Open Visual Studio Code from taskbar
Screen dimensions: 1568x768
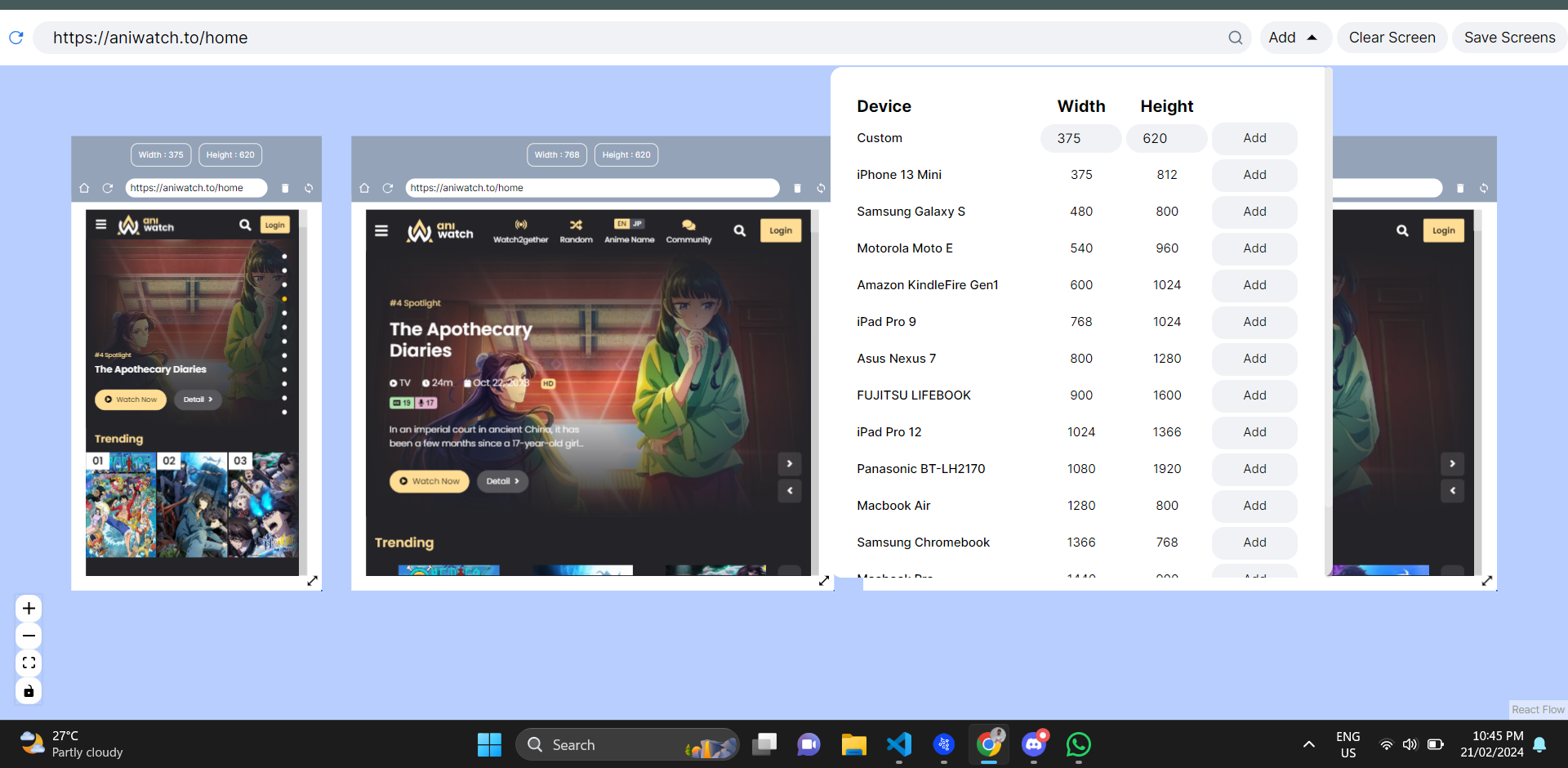(x=899, y=744)
